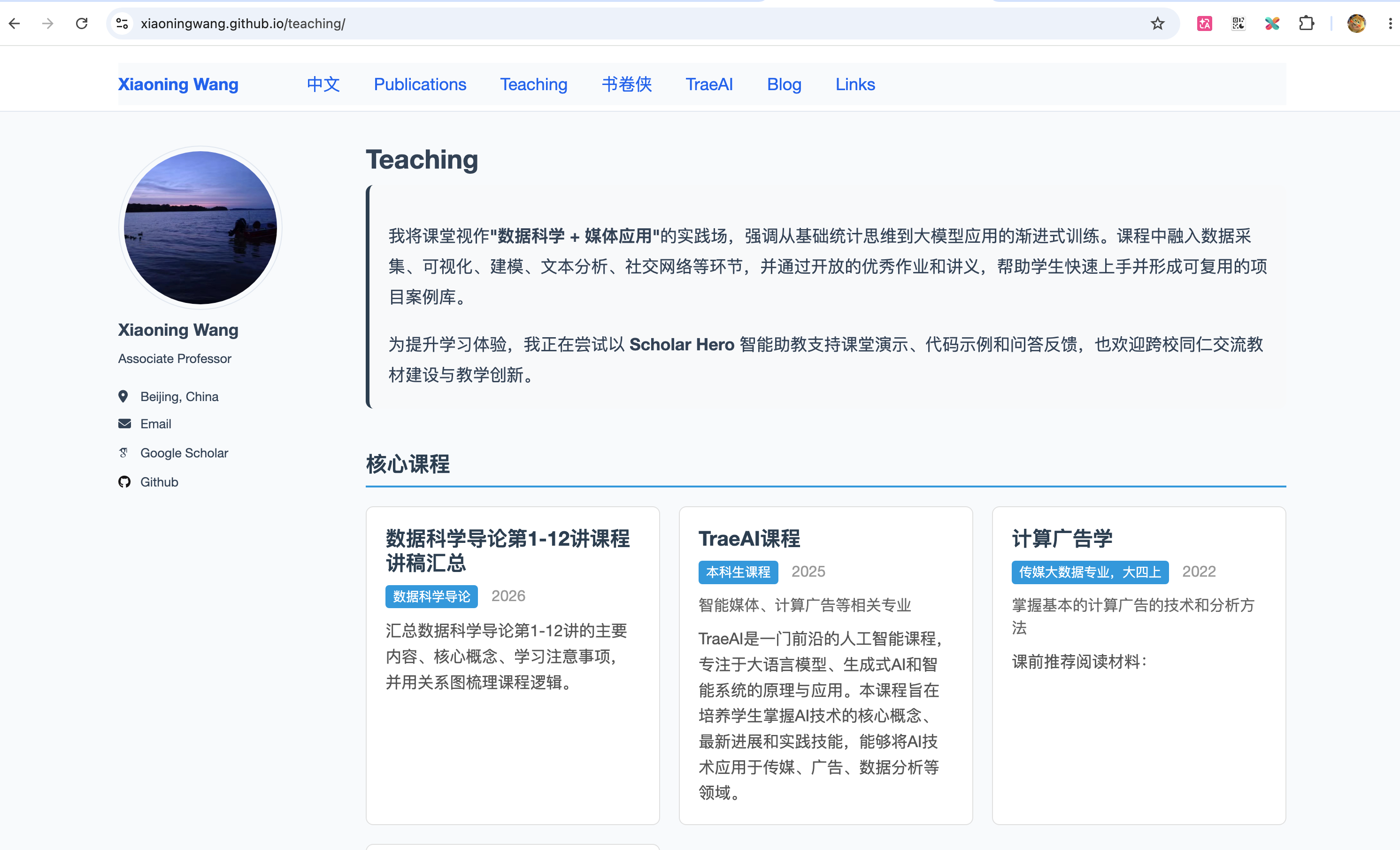Image resolution: width=1400 pixels, height=850 pixels.
Task: Open the Links nav item
Action: point(855,84)
